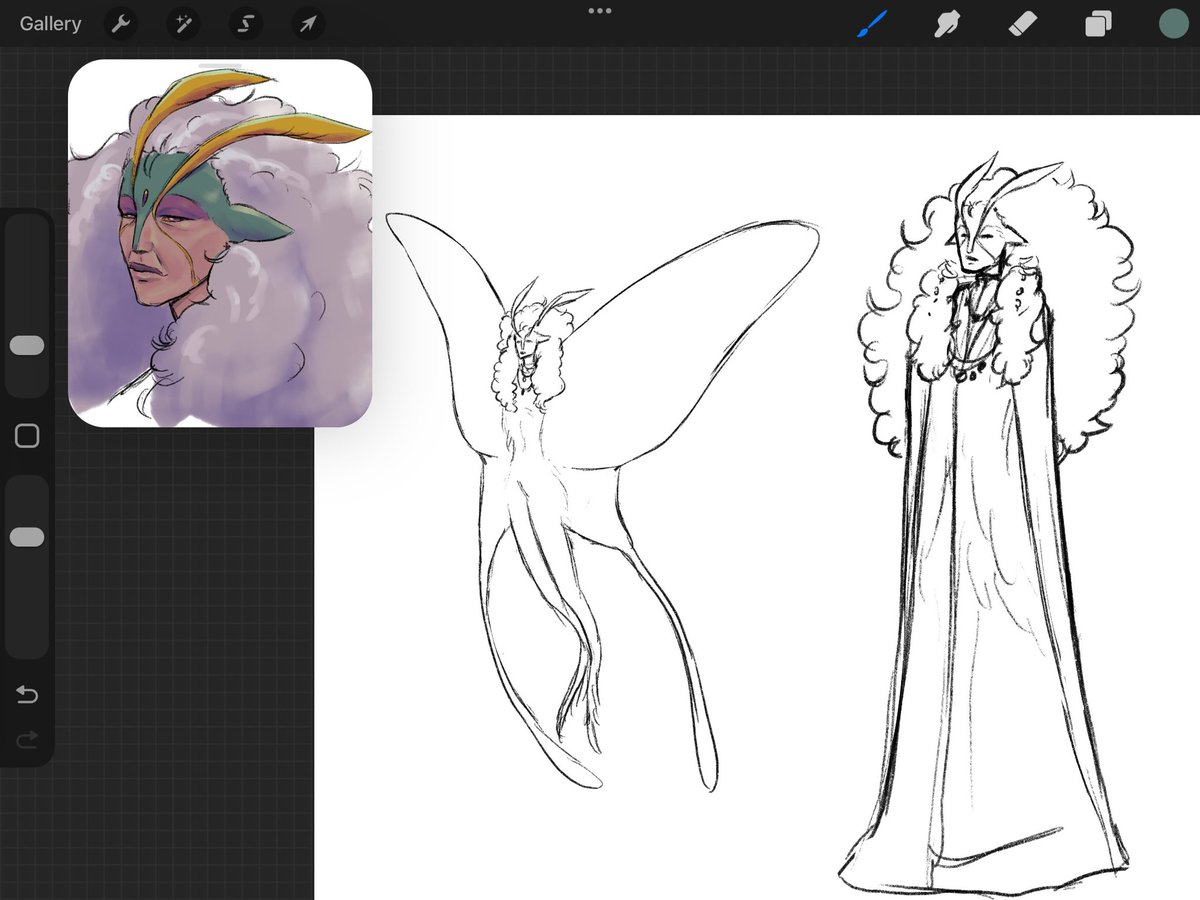Activate the Transform arrow tool
This screenshot has height=900, width=1200.
pyautogui.click(x=308, y=24)
